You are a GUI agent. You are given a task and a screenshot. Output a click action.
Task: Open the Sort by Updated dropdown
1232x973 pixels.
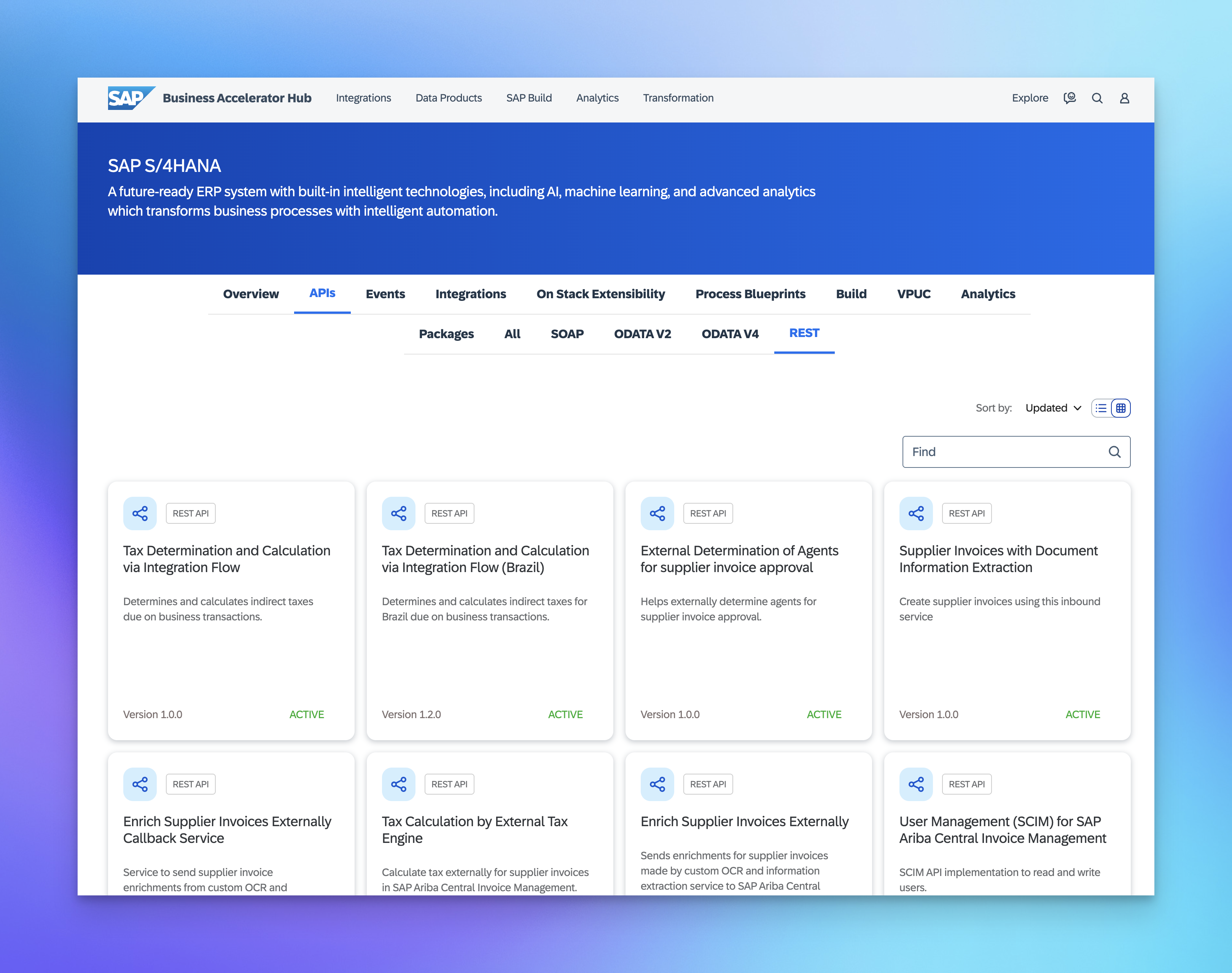[x=1053, y=408]
